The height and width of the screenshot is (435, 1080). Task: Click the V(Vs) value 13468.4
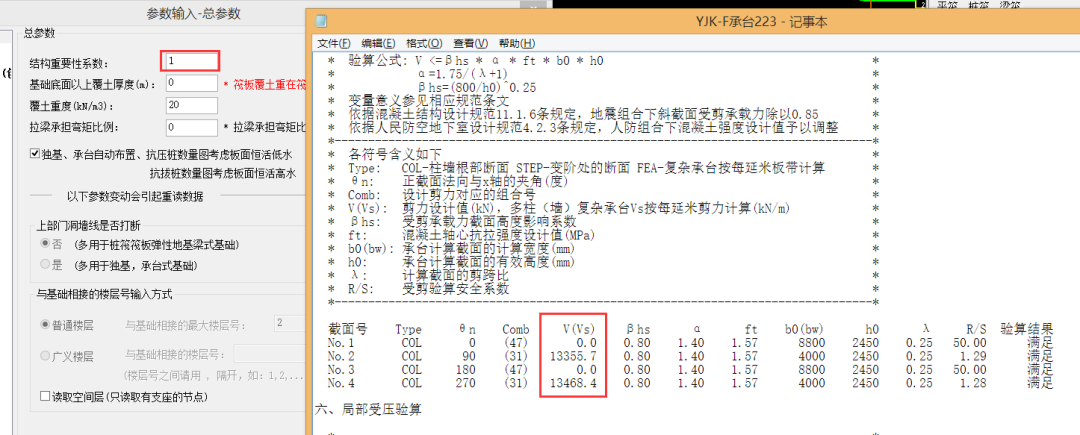[x=572, y=382]
